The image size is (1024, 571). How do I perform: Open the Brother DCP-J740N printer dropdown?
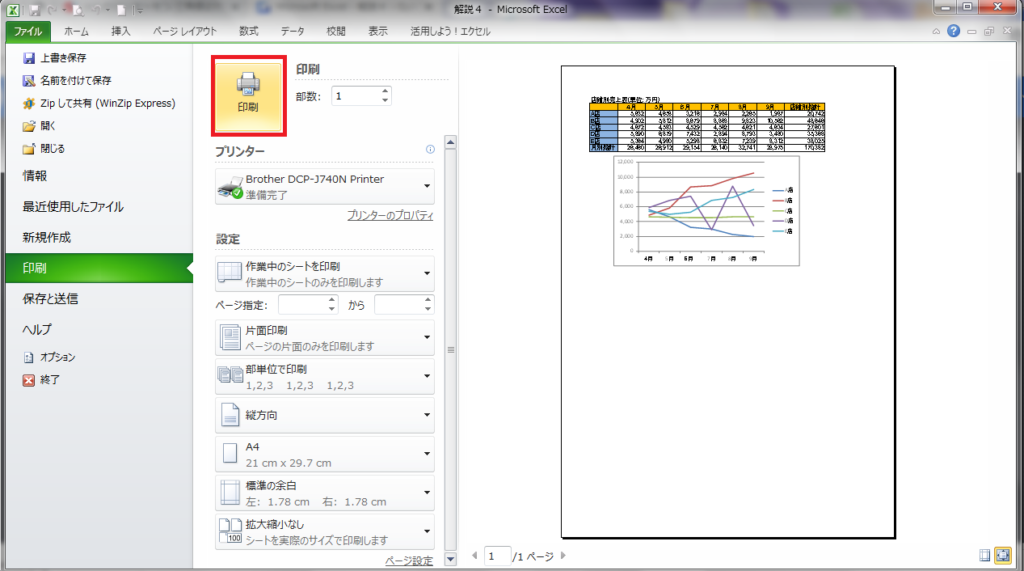click(325, 186)
